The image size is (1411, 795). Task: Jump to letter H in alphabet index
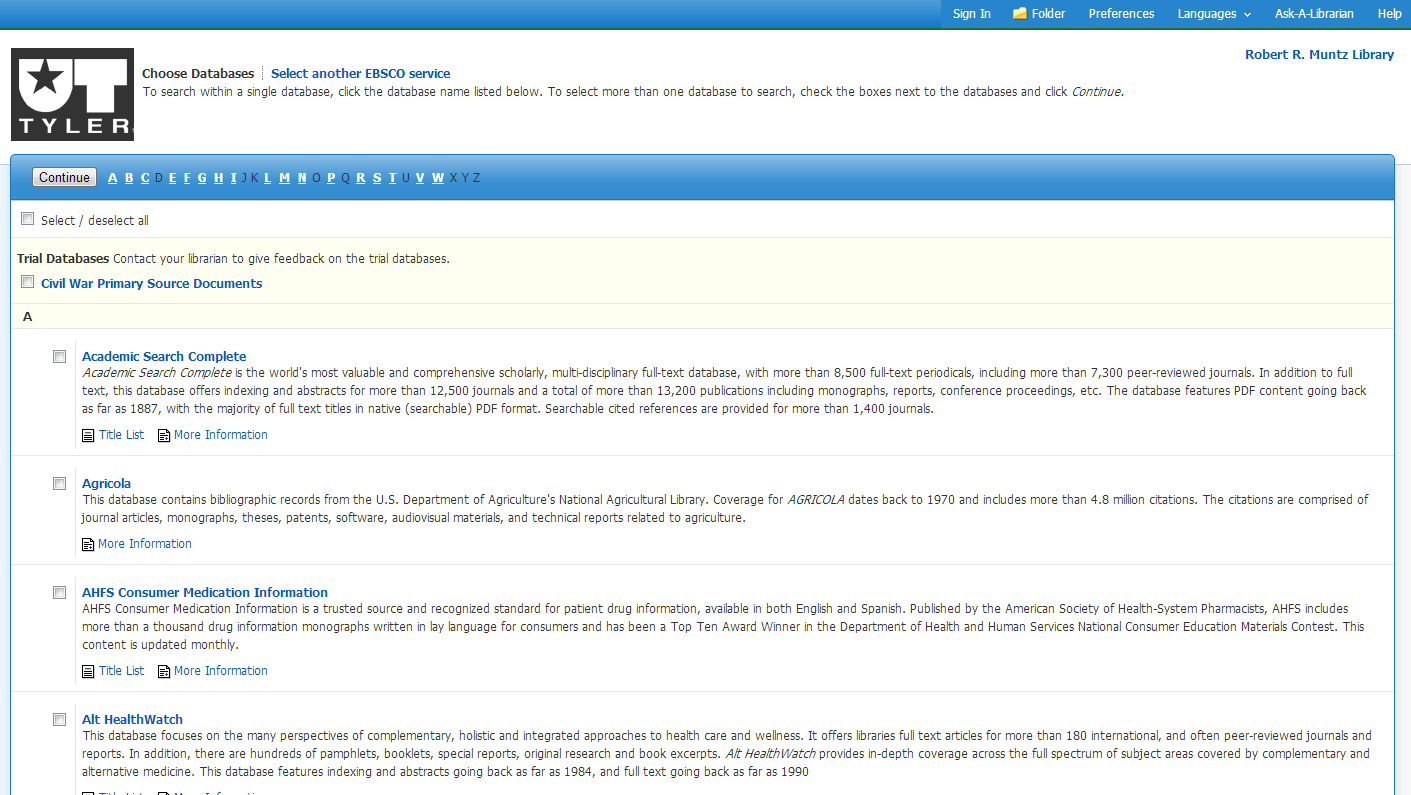[x=218, y=178]
